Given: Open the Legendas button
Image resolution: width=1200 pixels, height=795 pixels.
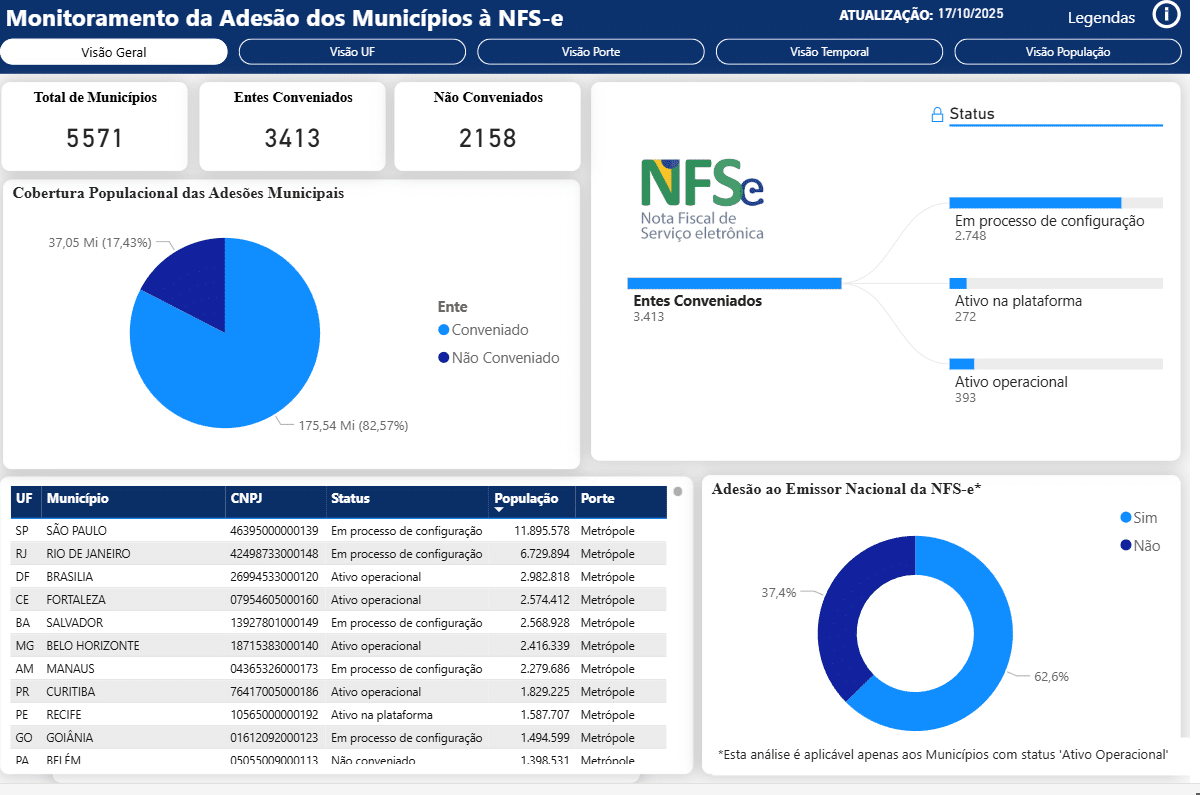Looking at the screenshot, I should [1101, 18].
